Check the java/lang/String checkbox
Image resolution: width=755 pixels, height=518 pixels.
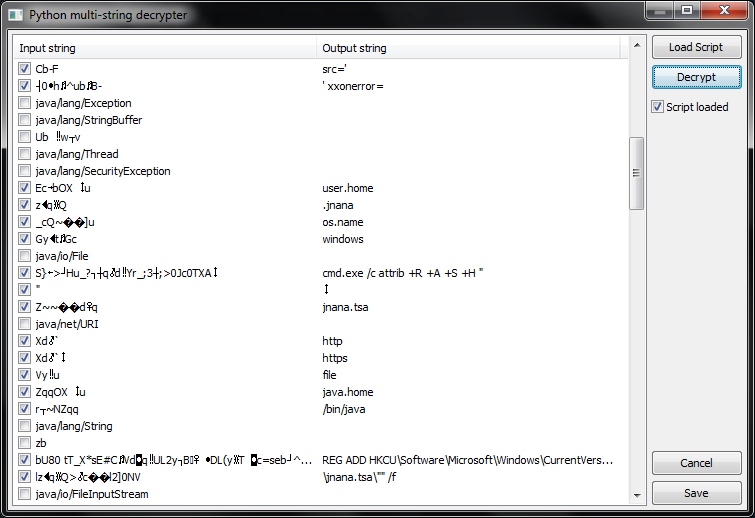pos(25,426)
